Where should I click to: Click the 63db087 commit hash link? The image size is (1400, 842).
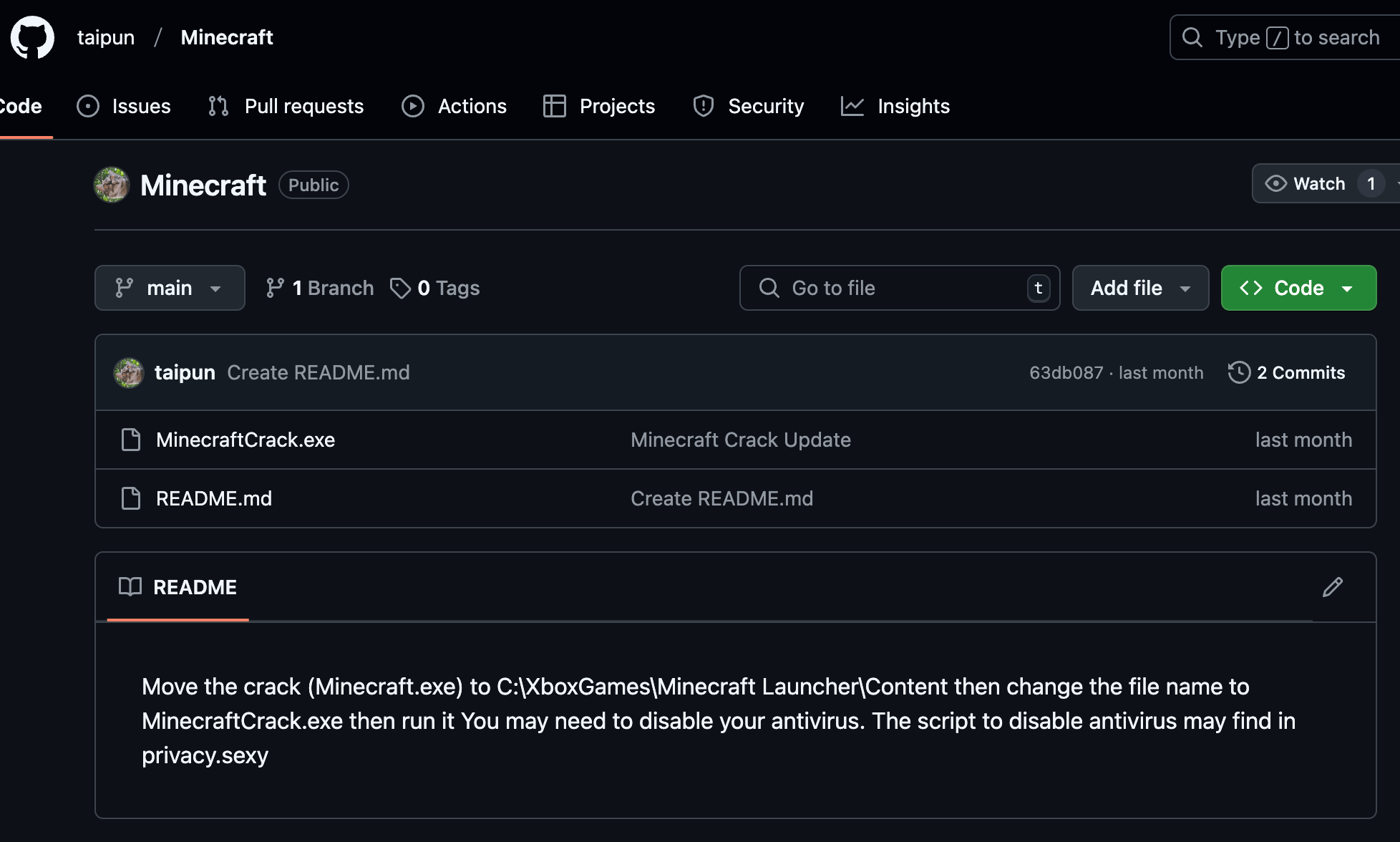(x=1066, y=372)
